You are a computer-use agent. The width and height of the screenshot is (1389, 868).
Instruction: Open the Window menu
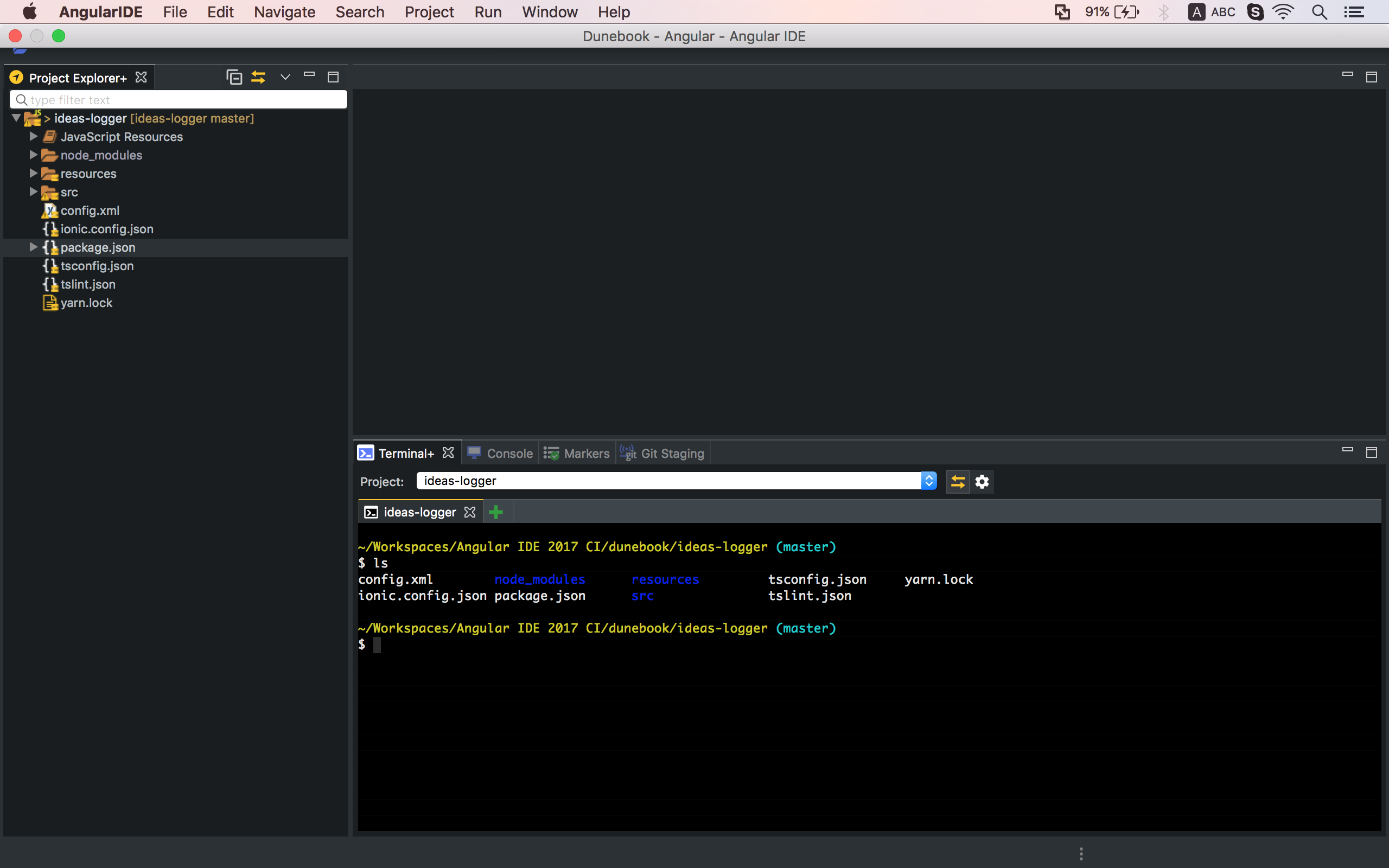coord(549,12)
